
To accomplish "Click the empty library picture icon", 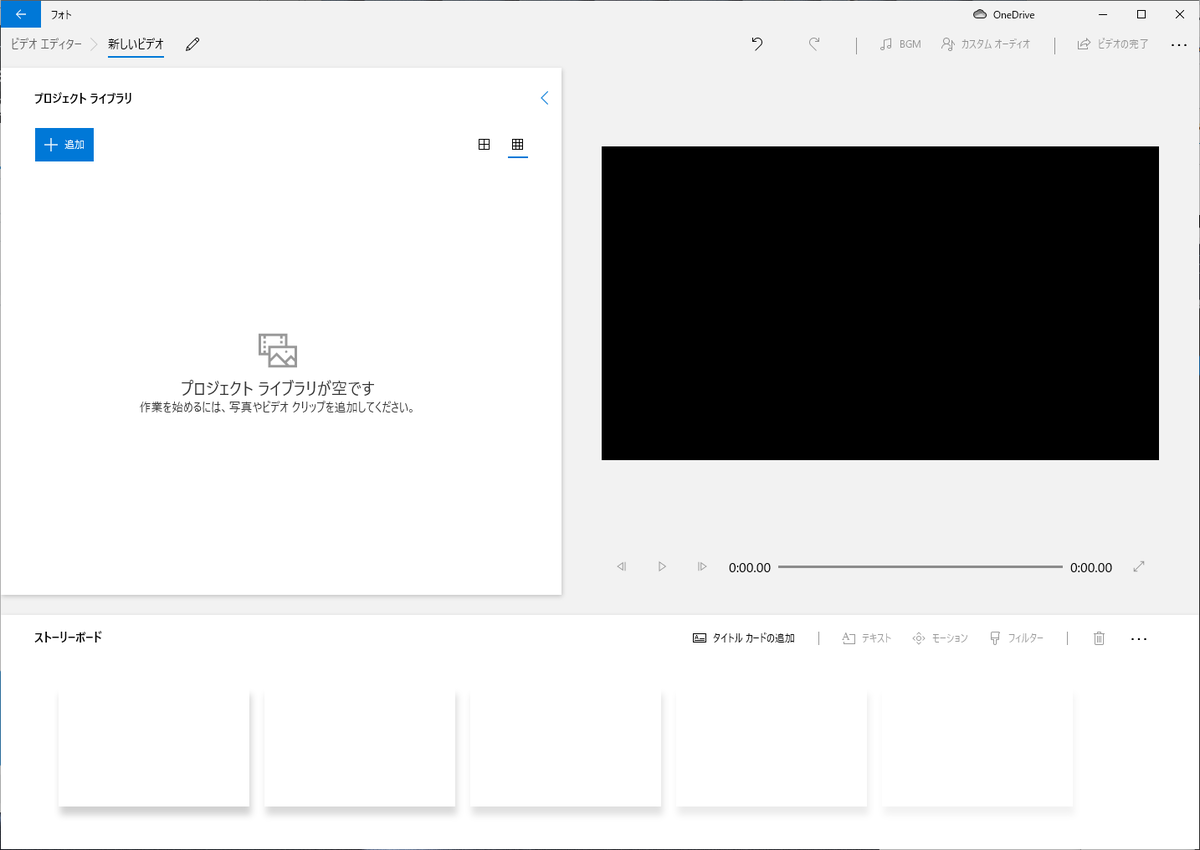I will click(x=278, y=350).
